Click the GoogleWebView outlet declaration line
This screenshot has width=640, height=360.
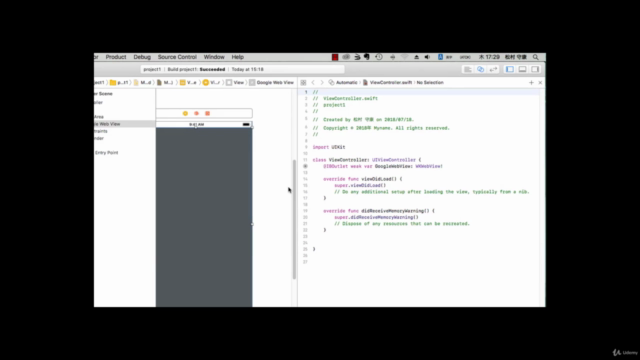[383, 167]
